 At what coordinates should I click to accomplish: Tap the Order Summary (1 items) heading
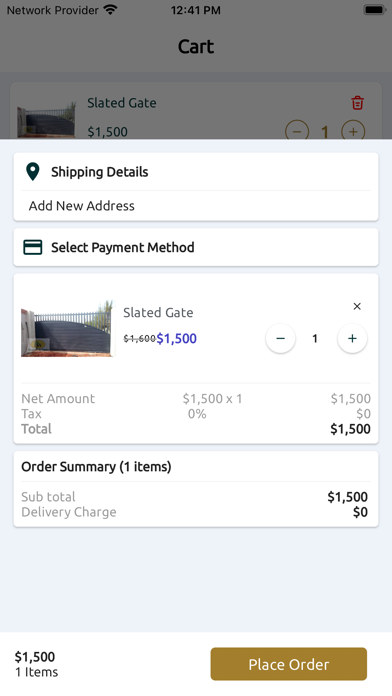(x=96, y=467)
